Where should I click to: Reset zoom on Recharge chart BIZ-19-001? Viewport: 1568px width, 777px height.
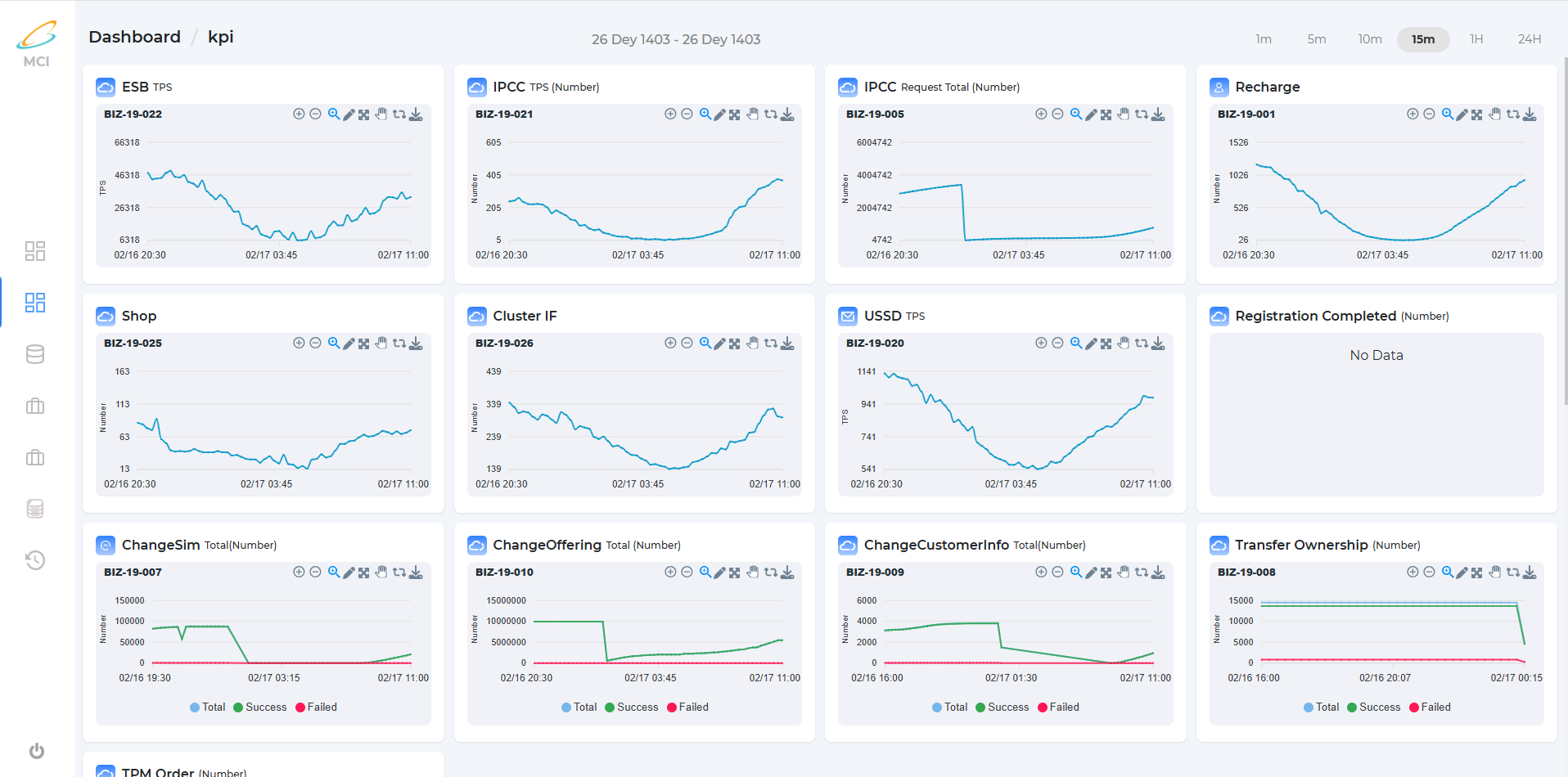(1512, 115)
